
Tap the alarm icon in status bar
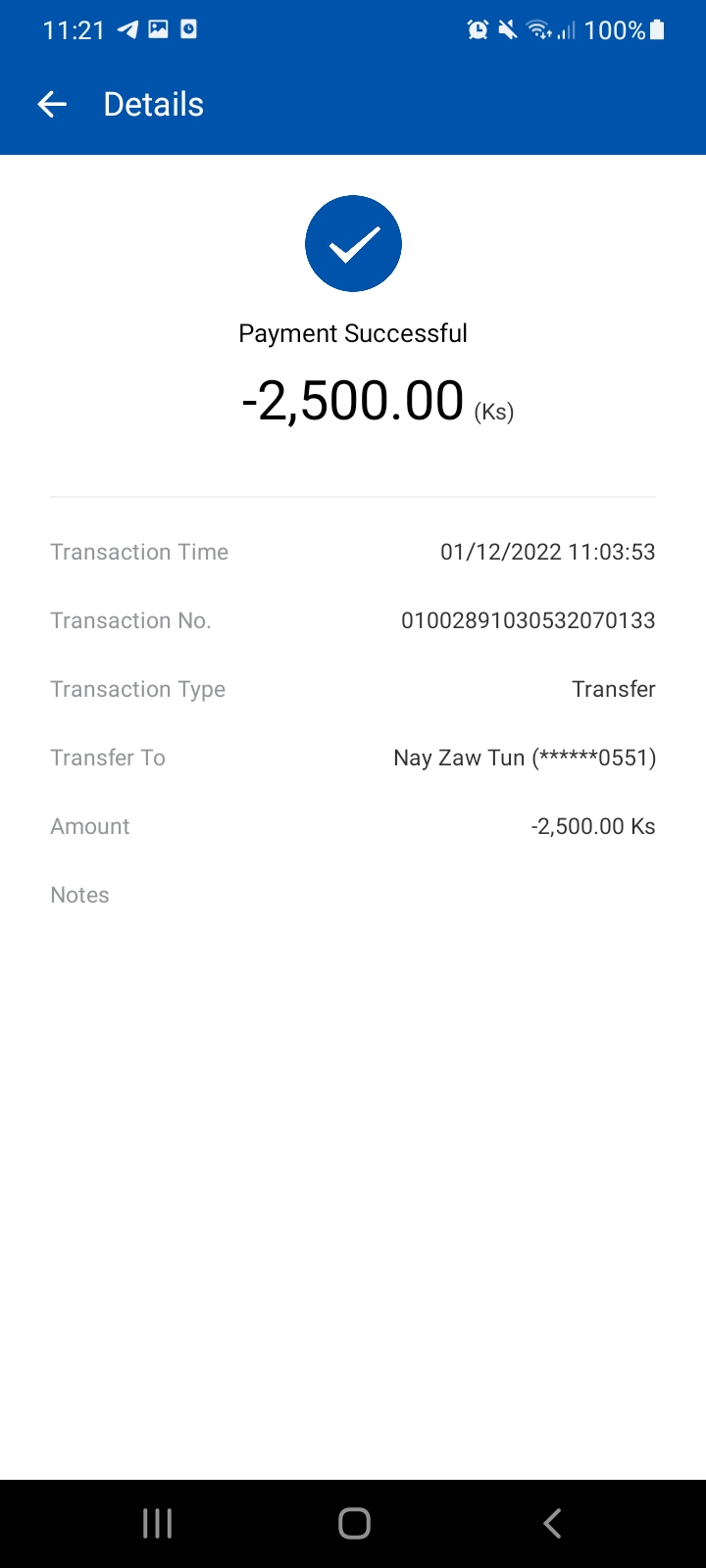click(x=478, y=29)
